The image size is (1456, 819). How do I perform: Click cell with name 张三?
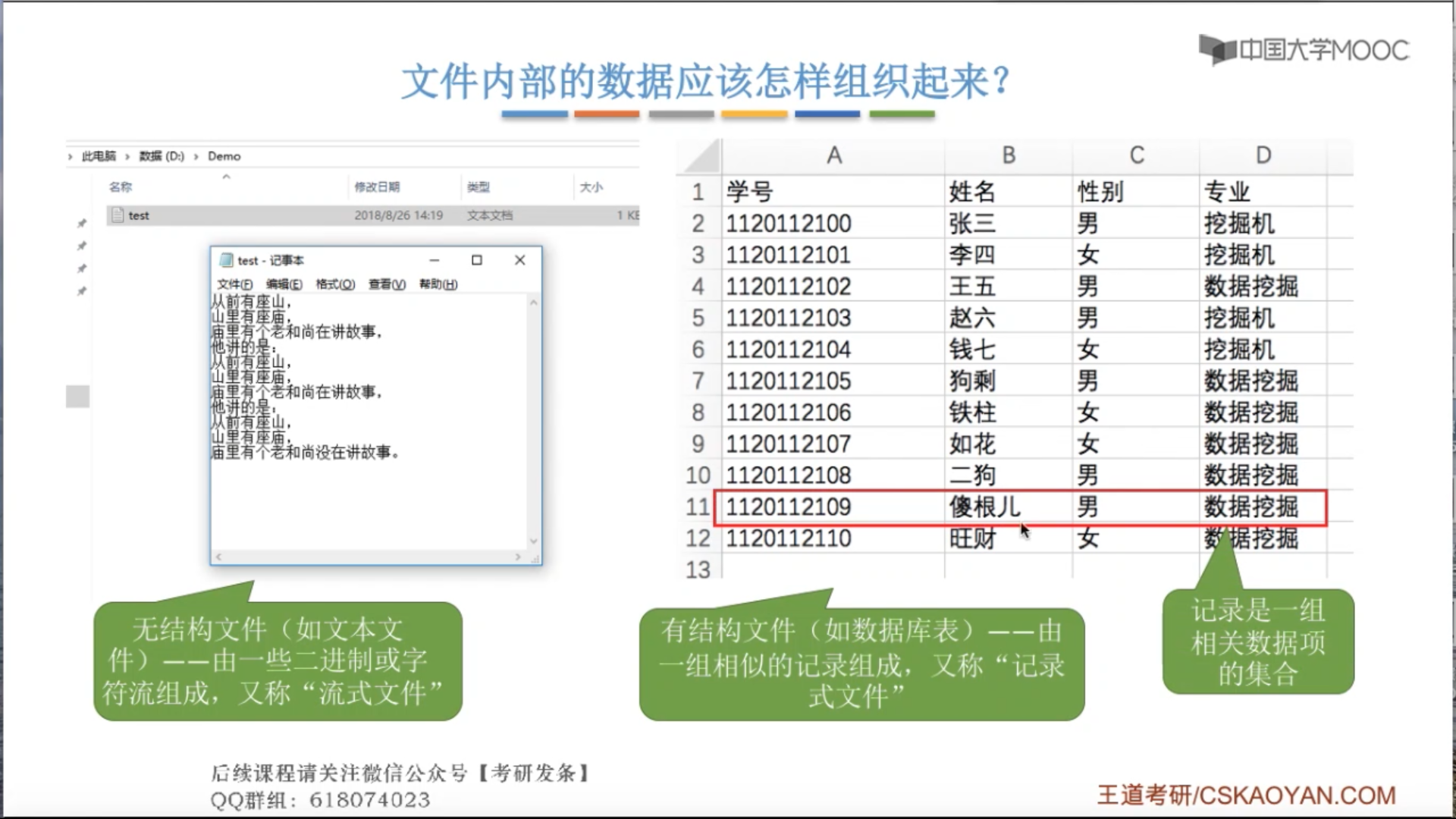1009,224
